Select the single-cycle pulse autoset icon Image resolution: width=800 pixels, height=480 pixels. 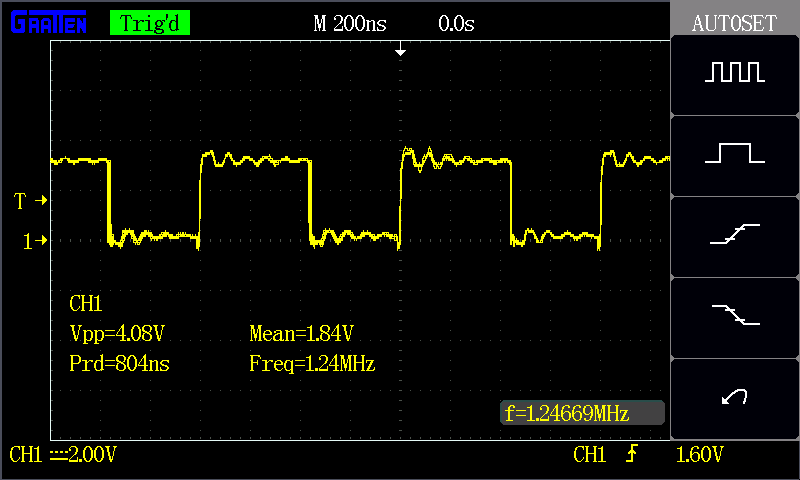click(x=735, y=154)
